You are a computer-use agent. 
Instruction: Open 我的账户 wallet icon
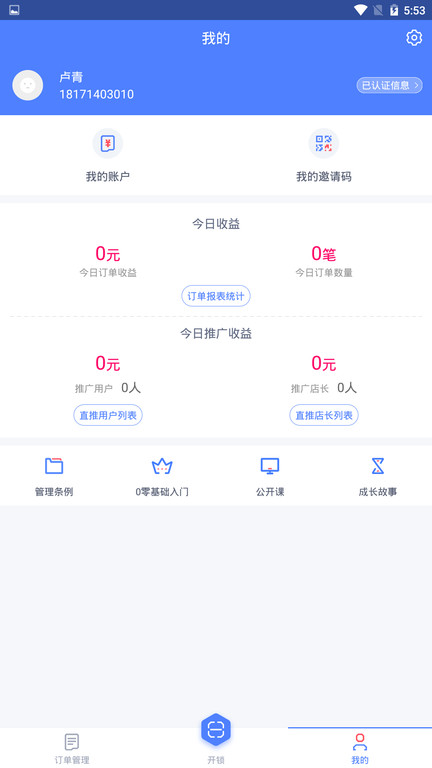point(108,144)
